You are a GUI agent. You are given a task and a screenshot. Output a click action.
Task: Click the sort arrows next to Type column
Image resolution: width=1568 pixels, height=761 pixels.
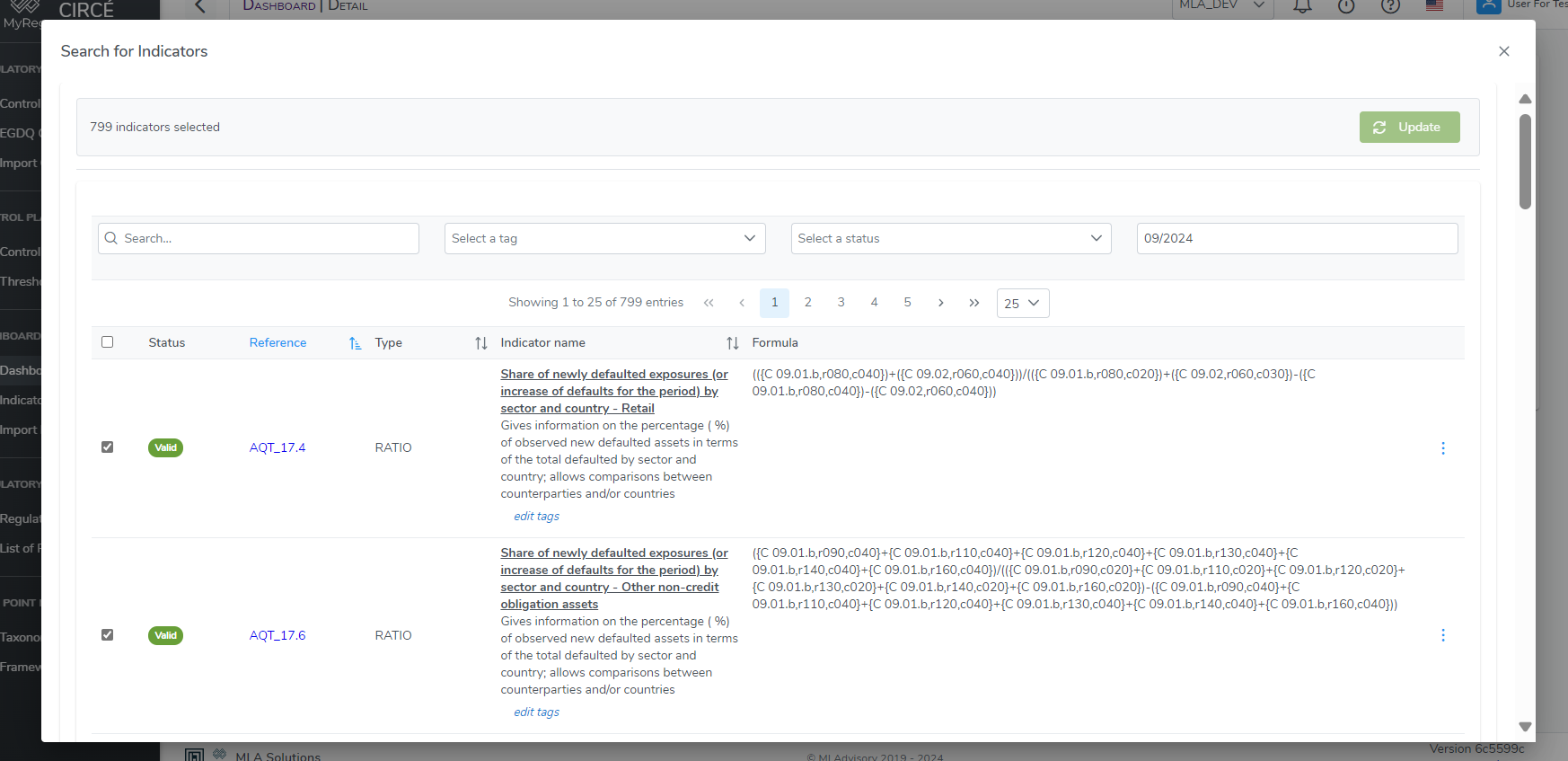(x=481, y=343)
